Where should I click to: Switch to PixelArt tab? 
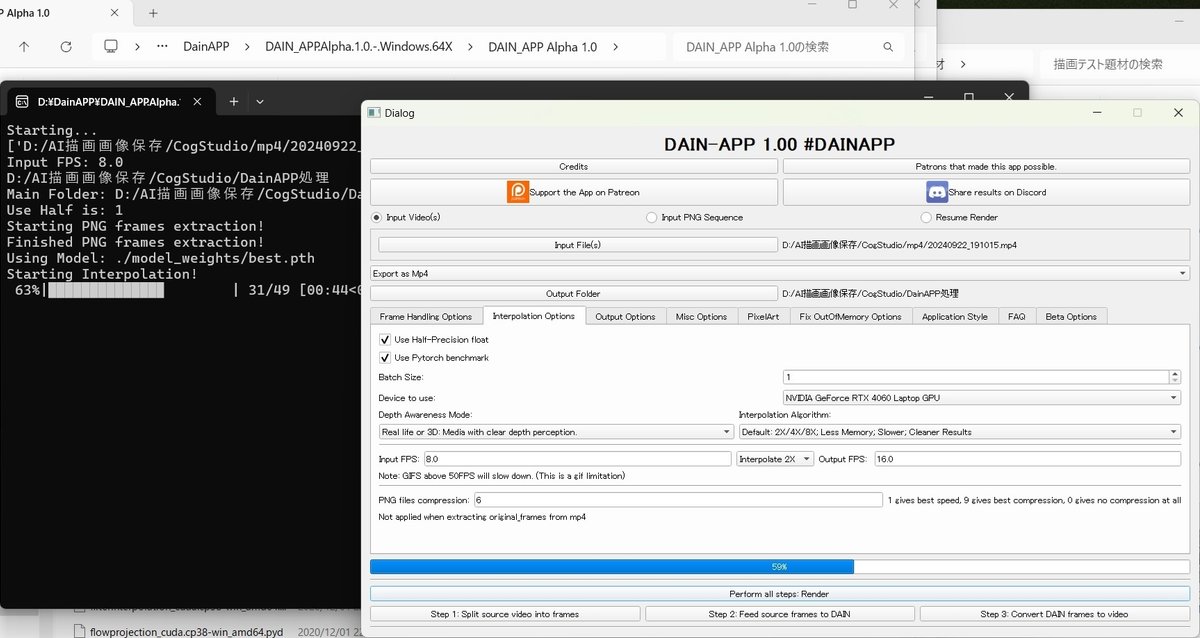point(763,316)
